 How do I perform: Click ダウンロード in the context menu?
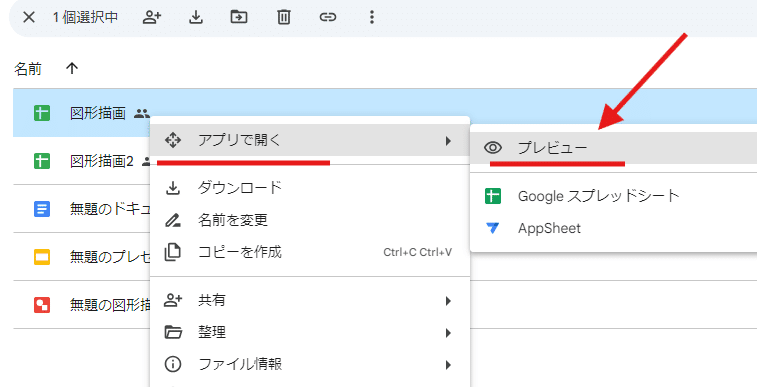310,188
